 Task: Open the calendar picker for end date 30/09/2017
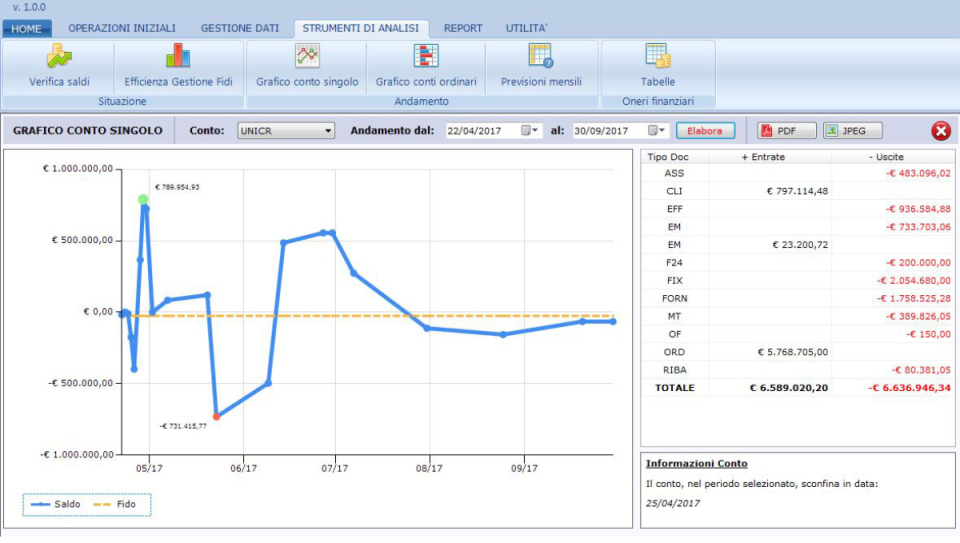pos(656,131)
